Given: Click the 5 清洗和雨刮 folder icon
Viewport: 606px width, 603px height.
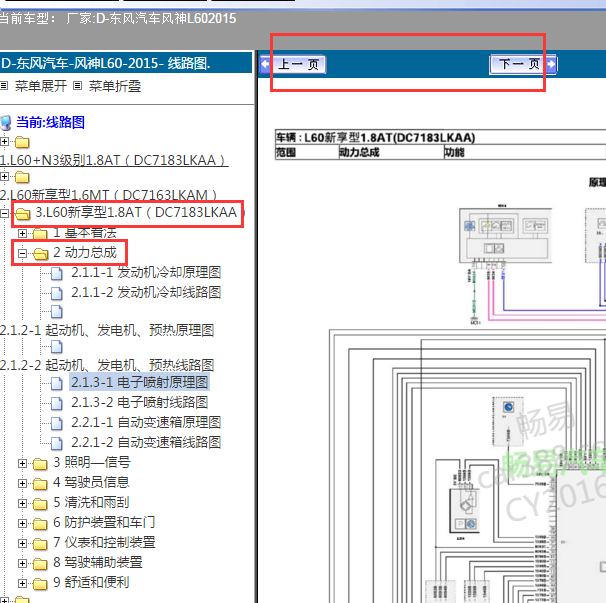Looking at the screenshot, I should click(40, 504).
